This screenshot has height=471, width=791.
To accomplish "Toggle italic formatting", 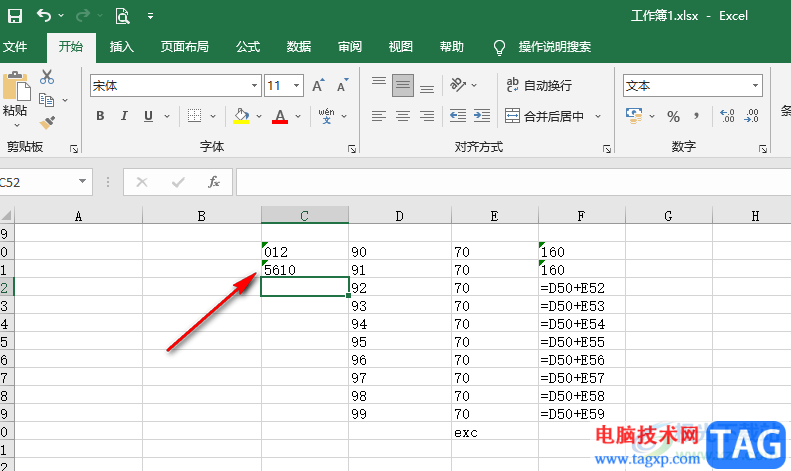I will [x=124, y=116].
